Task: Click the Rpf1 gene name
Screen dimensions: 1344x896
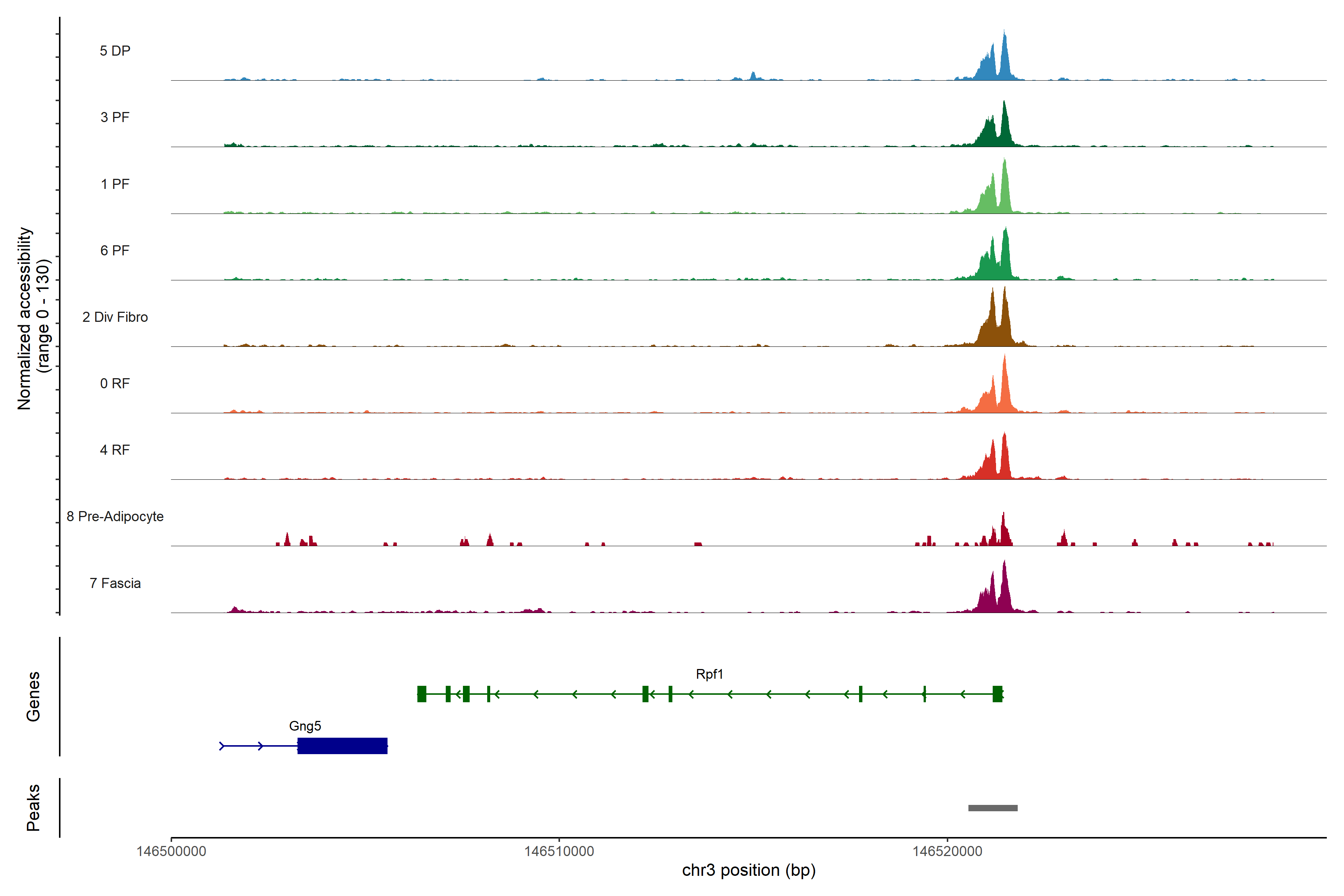Action: [x=709, y=674]
